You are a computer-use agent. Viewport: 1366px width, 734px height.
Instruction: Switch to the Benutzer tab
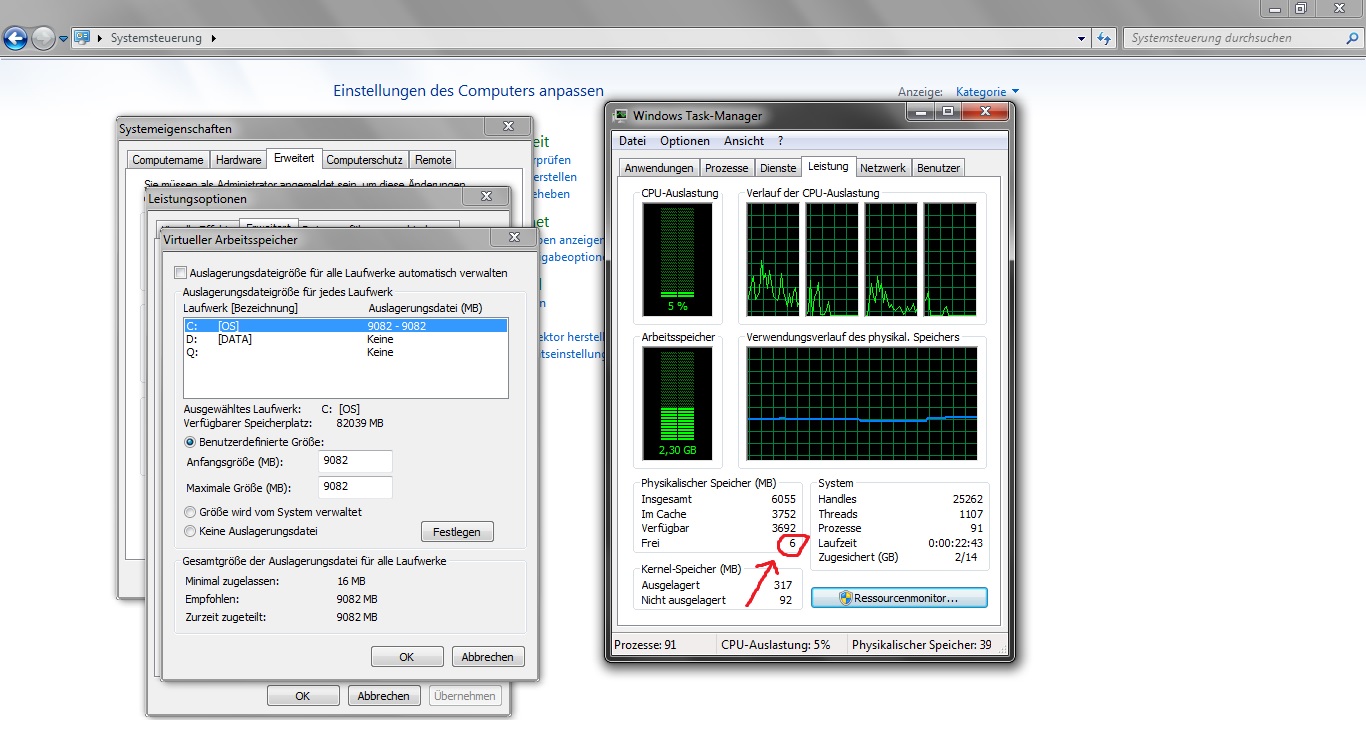[x=938, y=168]
